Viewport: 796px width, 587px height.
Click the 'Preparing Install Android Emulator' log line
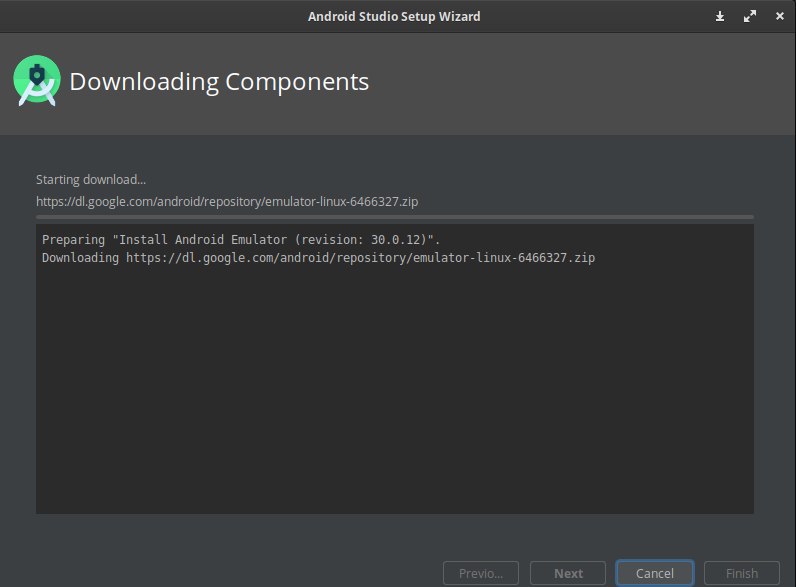[241, 240]
